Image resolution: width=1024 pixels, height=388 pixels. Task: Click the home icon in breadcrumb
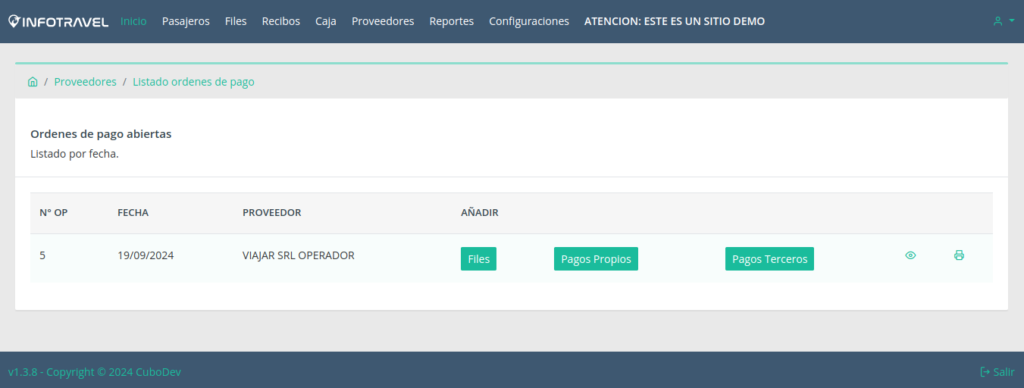pyautogui.click(x=33, y=82)
